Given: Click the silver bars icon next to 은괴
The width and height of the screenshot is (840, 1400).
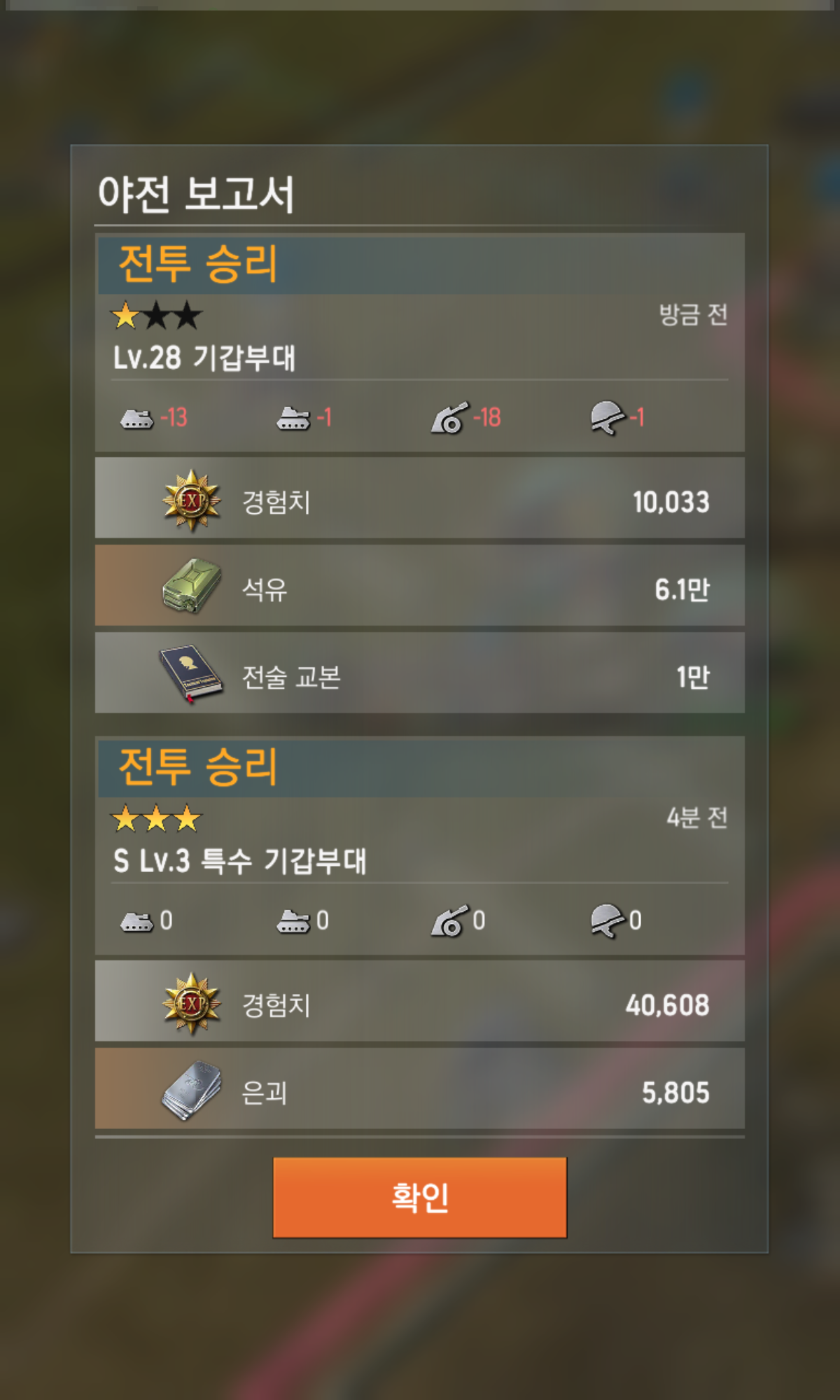Looking at the screenshot, I should point(192,1091).
